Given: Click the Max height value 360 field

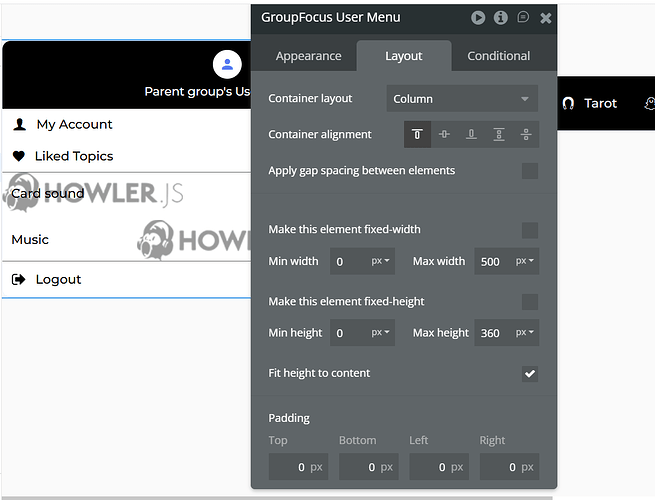Looking at the screenshot, I should (x=493, y=333).
